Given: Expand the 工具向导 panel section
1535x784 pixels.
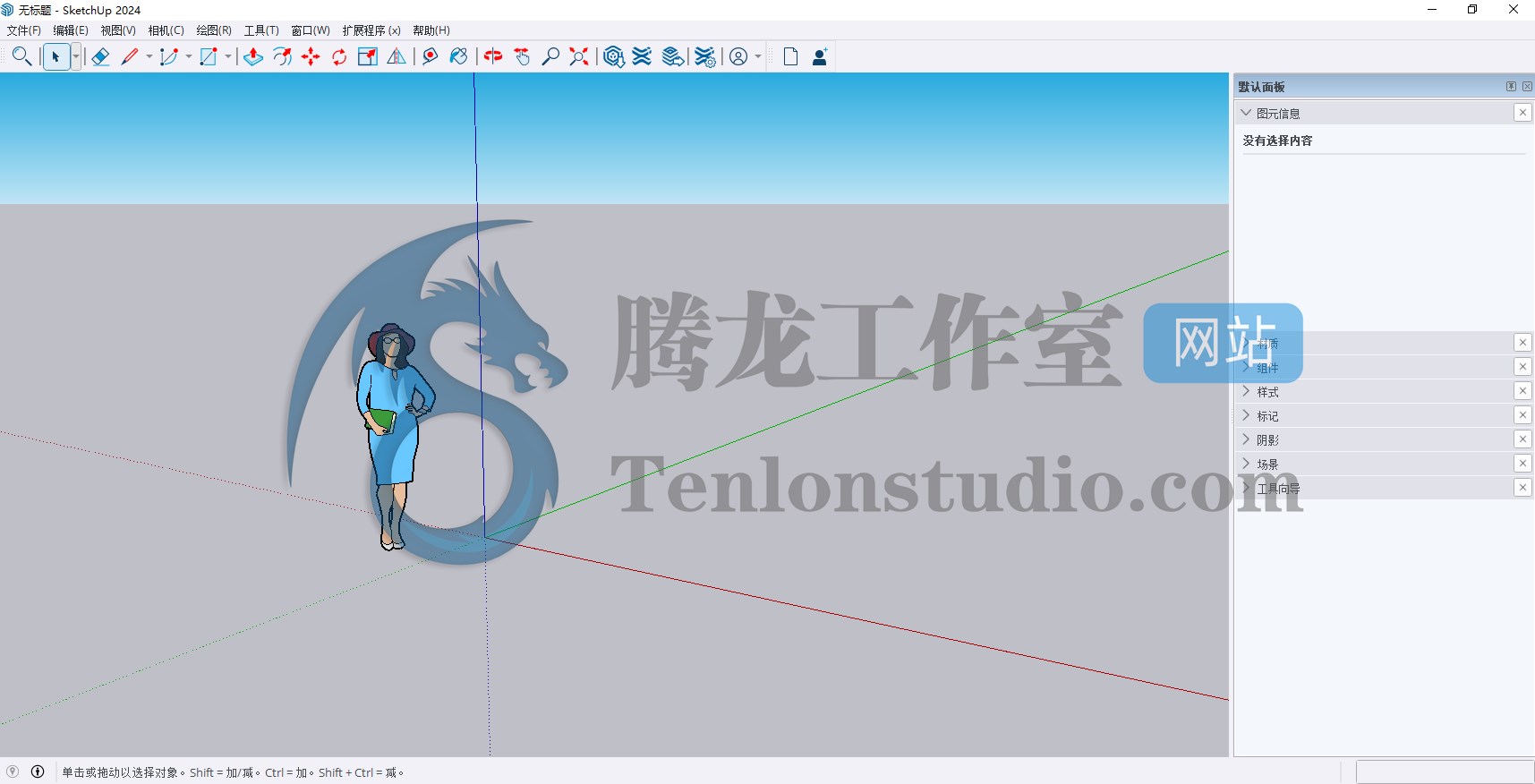Looking at the screenshot, I should [x=1246, y=488].
